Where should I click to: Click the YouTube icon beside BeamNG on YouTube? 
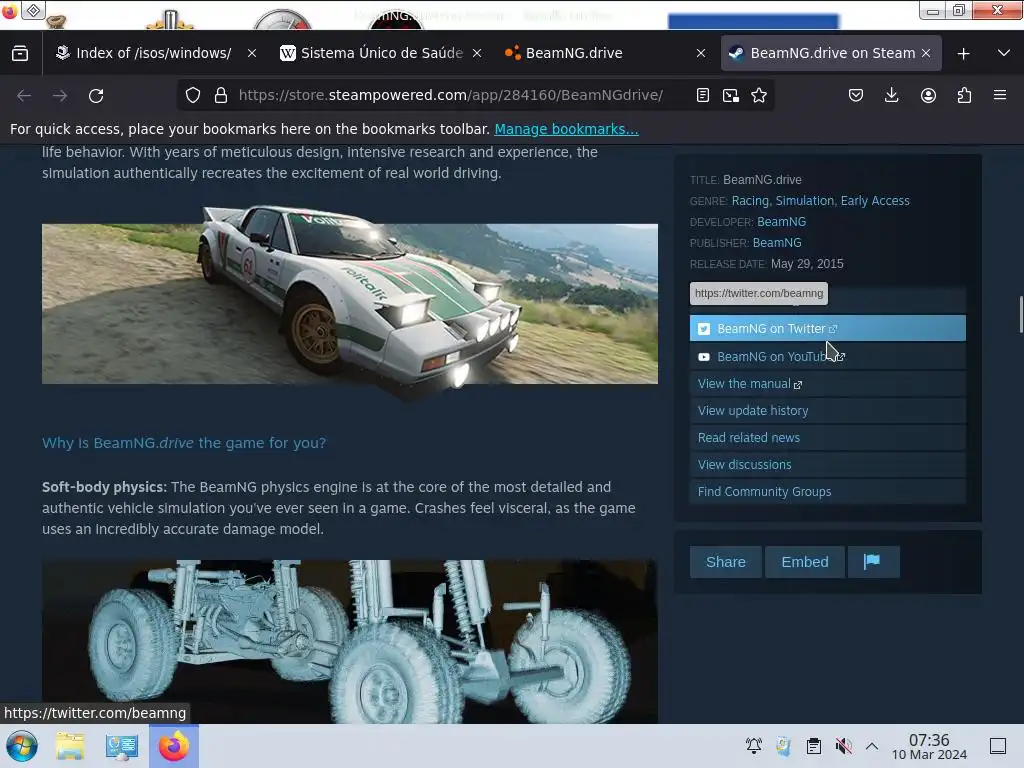coord(703,357)
